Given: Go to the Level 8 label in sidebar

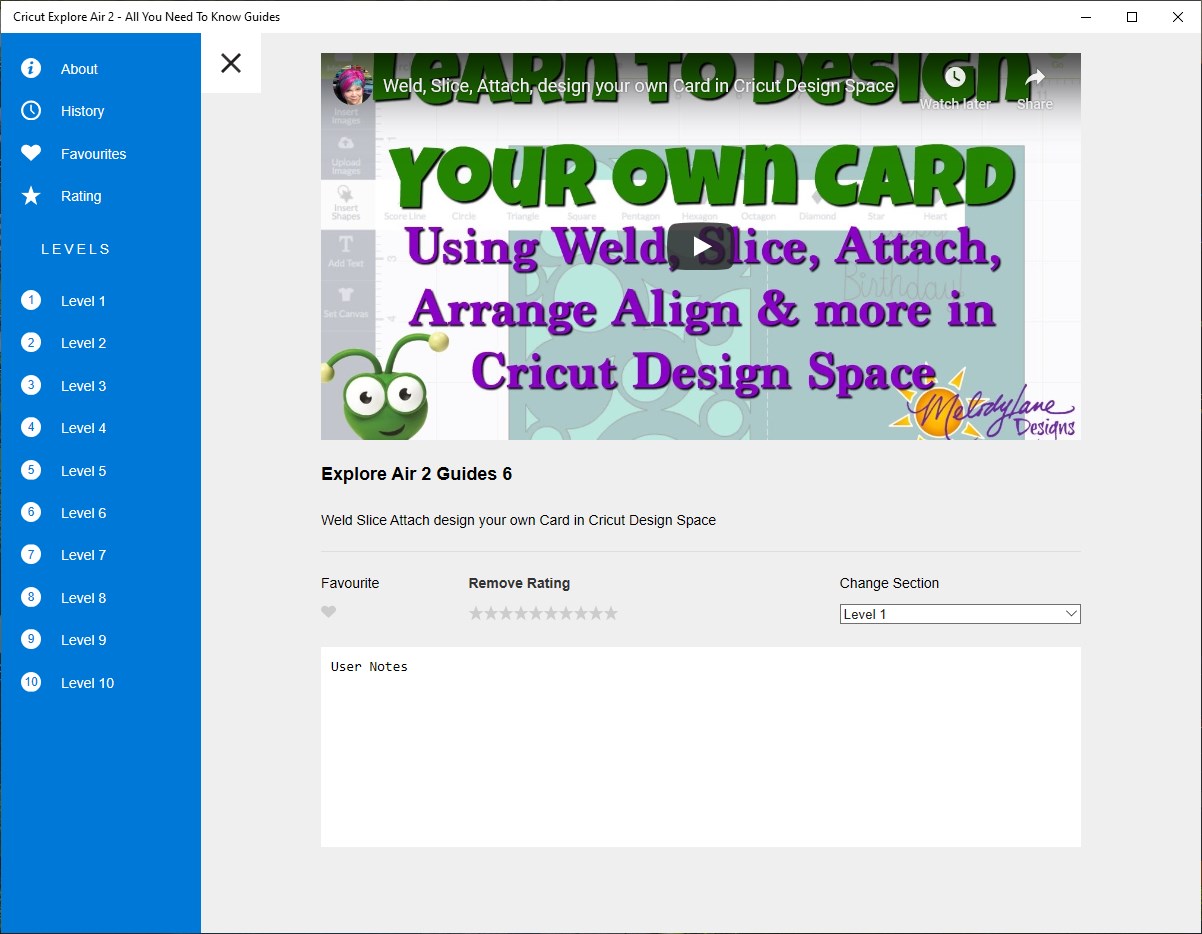Looking at the screenshot, I should tap(83, 598).
